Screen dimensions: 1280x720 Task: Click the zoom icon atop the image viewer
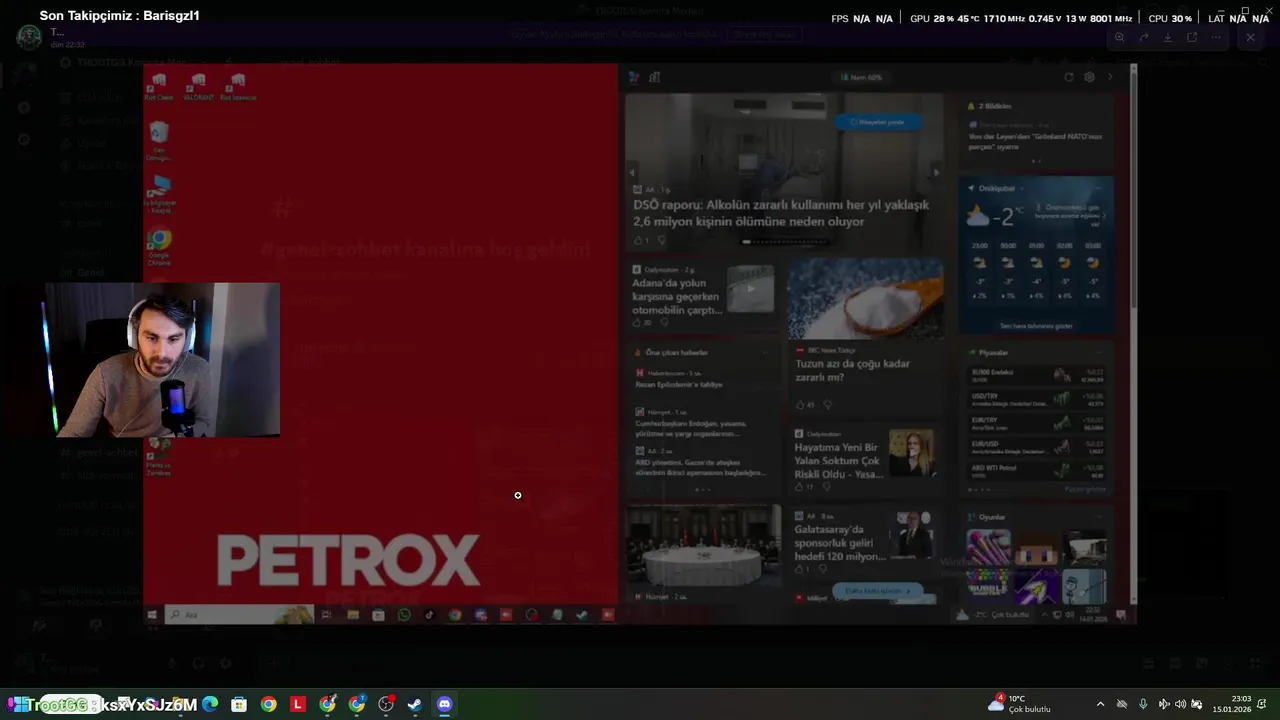[1119, 37]
